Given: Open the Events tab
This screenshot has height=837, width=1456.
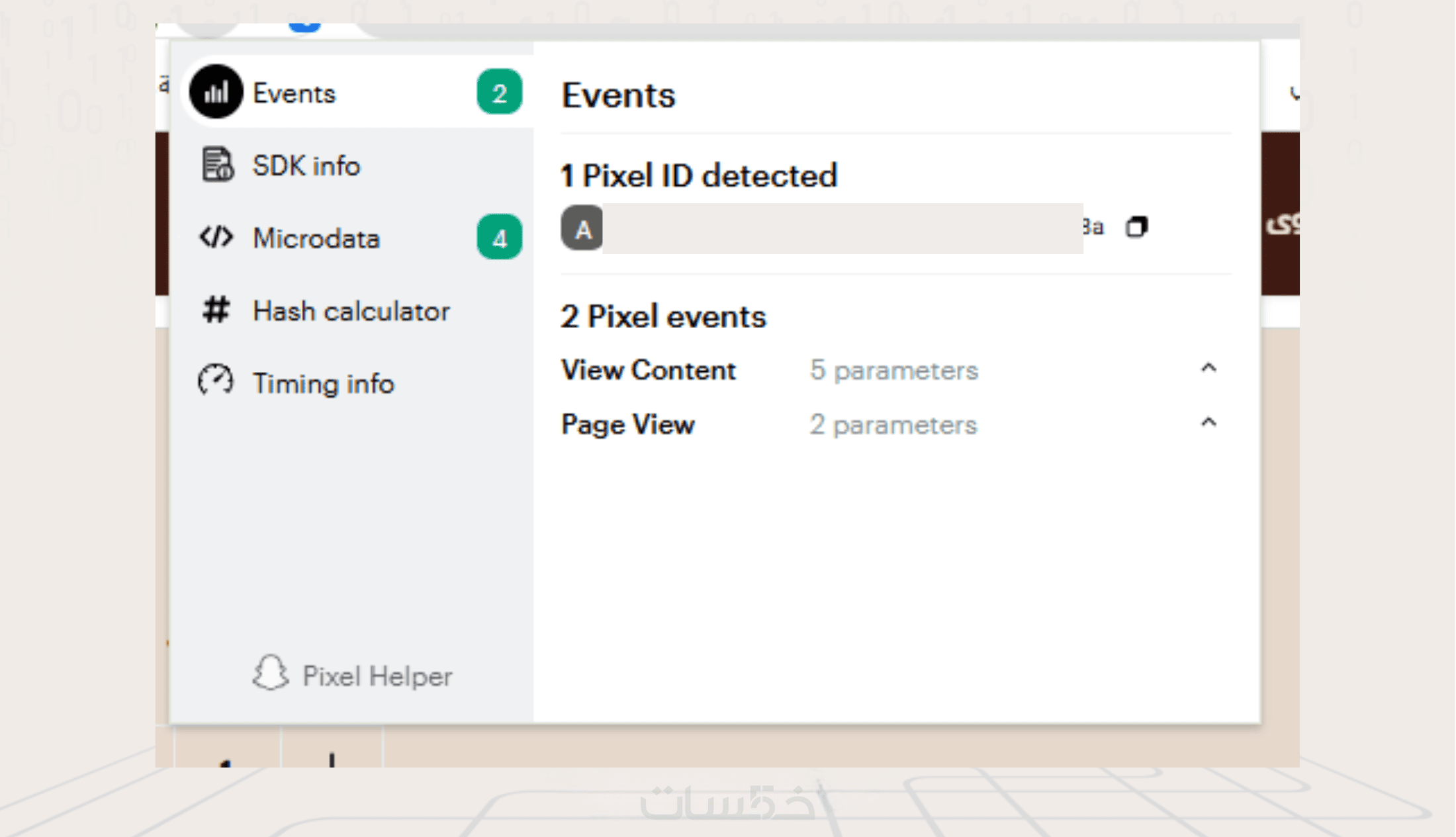Looking at the screenshot, I should coord(295,93).
